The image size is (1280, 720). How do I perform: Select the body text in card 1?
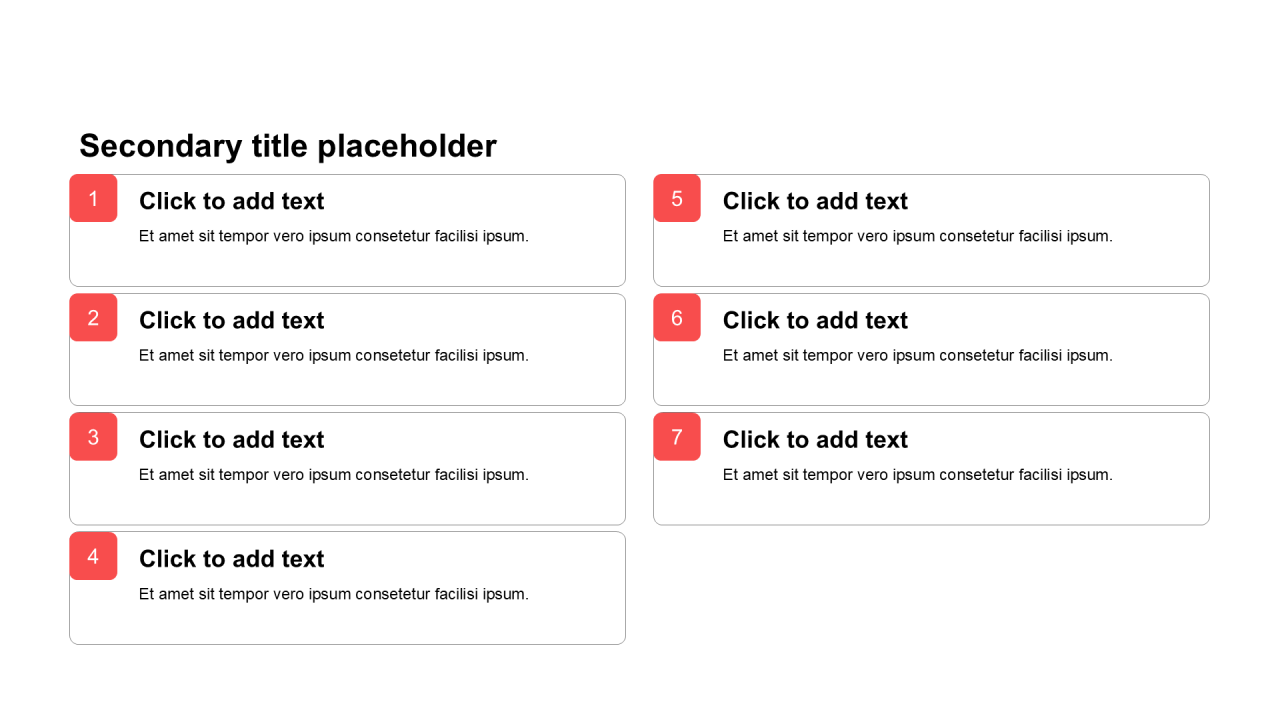333,236
